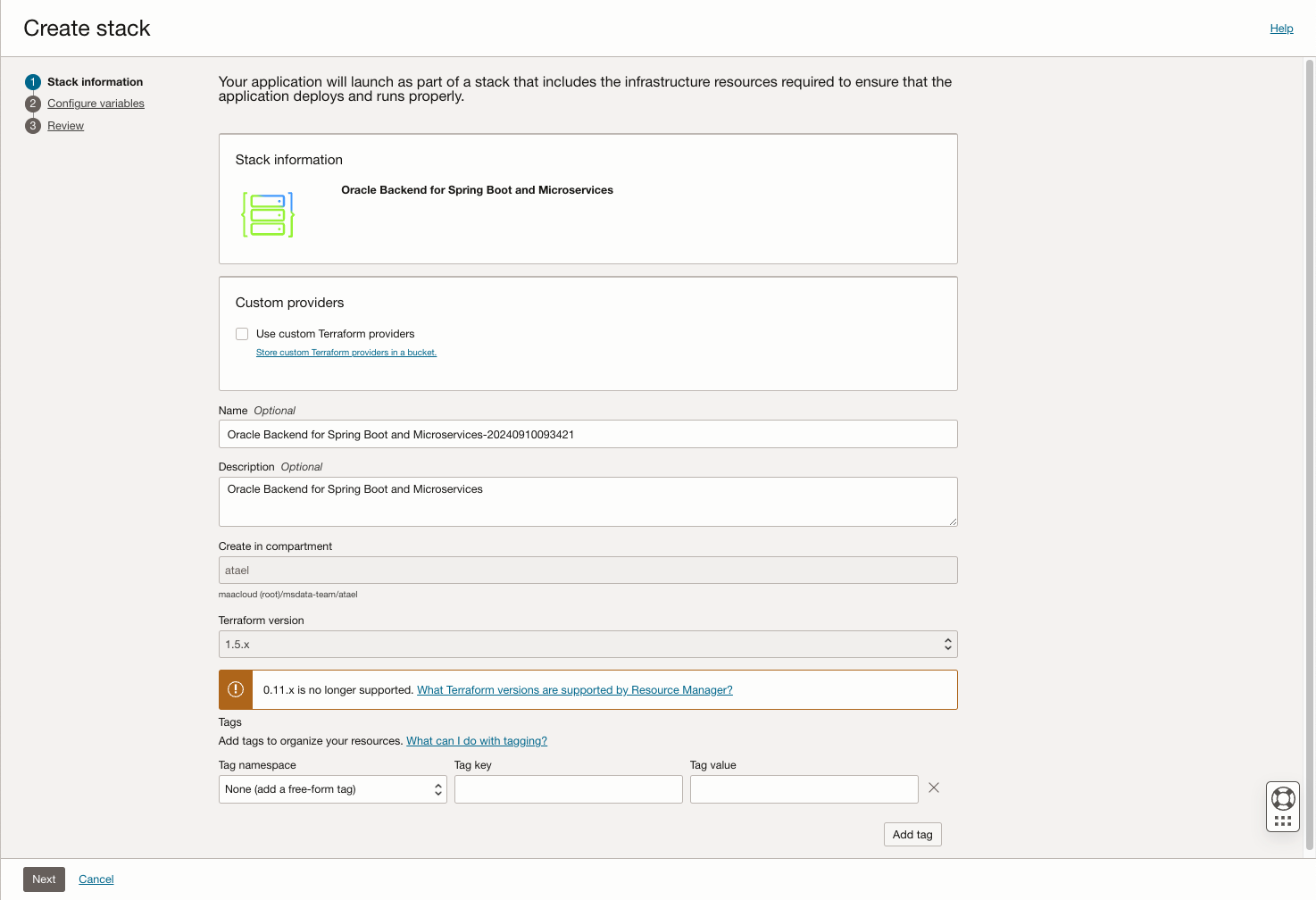Screen dimensions: 1316x900
Task: Click step 1 circle icon
Action: coord(33,82)
